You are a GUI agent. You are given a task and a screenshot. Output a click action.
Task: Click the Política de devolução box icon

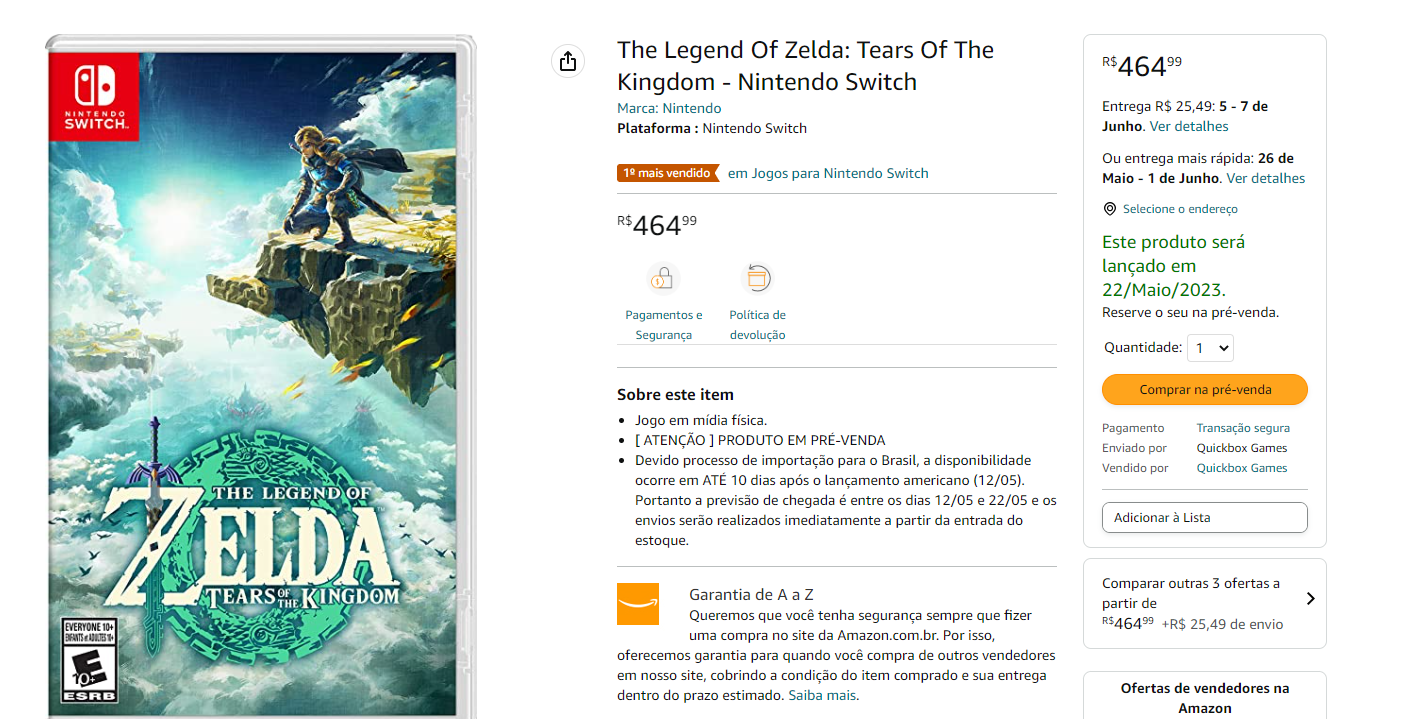tap(757, 278)
